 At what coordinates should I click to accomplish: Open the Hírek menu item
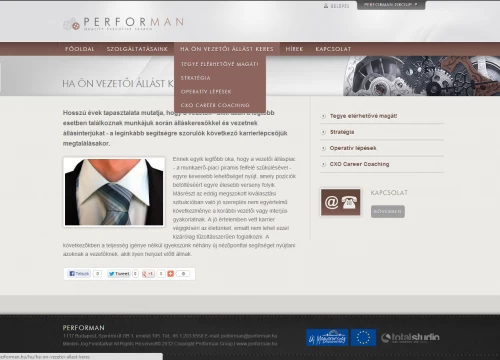(x=294, y=49)
